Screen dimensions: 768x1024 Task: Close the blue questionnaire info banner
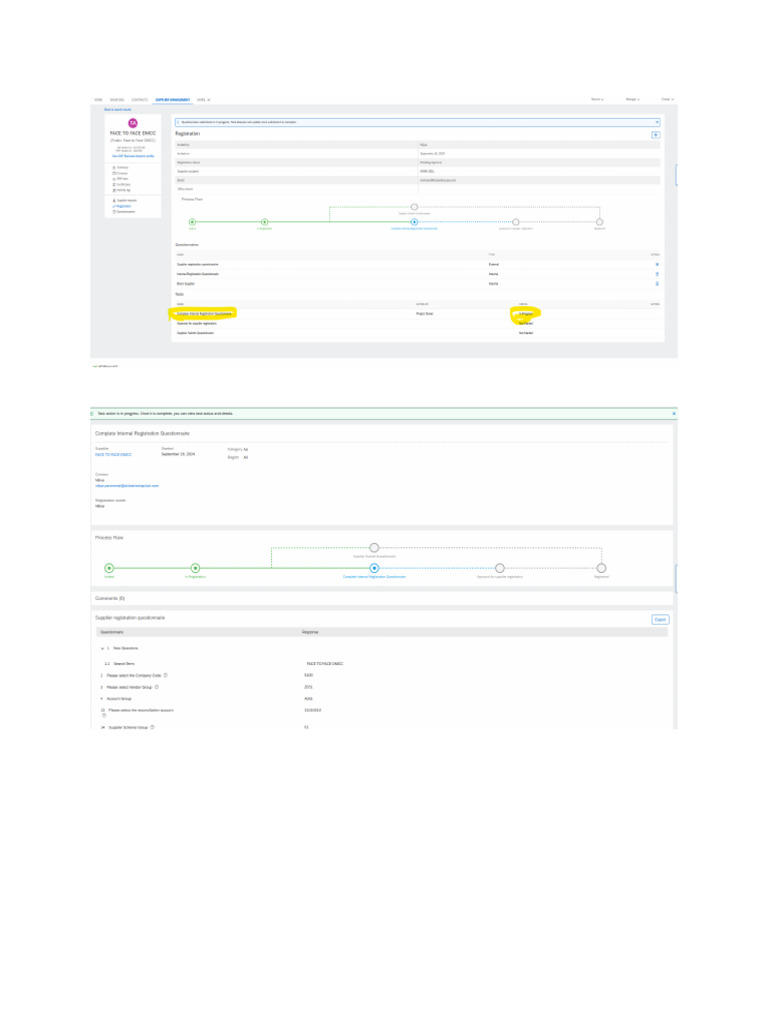click(657, 122)
